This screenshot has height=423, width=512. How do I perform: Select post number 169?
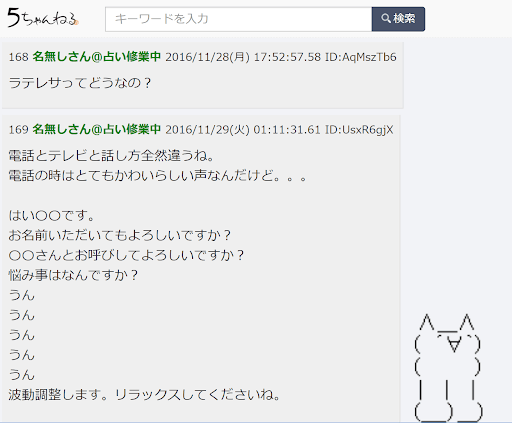(x=19, y=129)
